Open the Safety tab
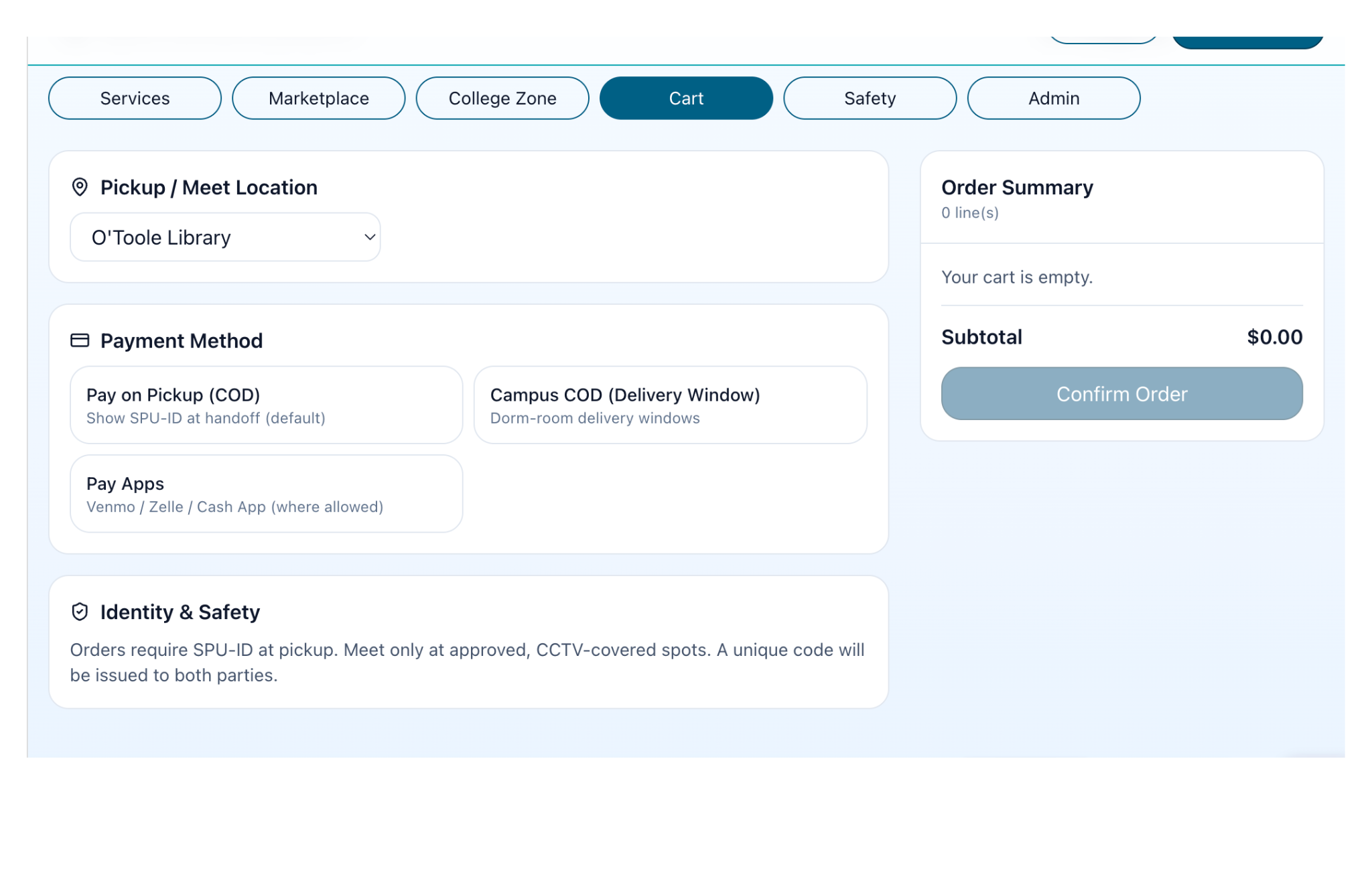This screenshot has height=873, width=1372. [x=870, y=98]
